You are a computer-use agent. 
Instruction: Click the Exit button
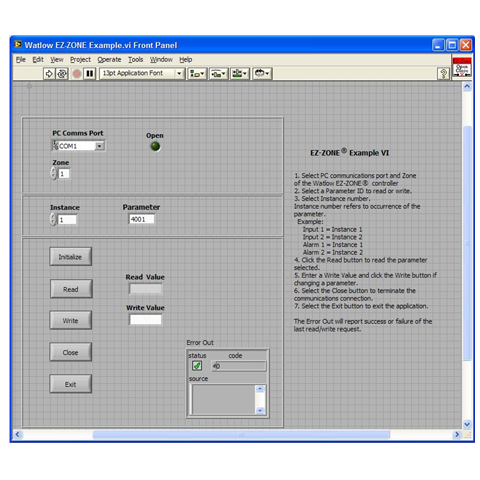point(71,384)
